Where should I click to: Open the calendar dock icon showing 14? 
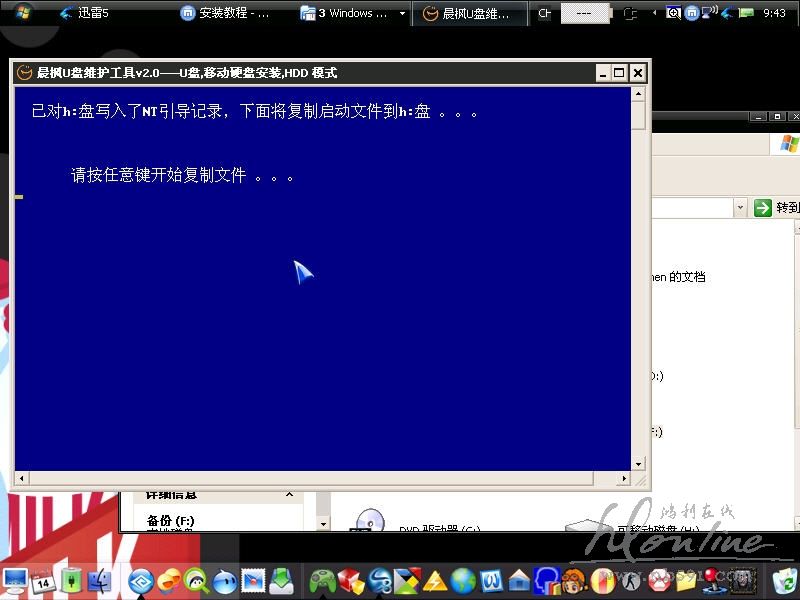42,582
